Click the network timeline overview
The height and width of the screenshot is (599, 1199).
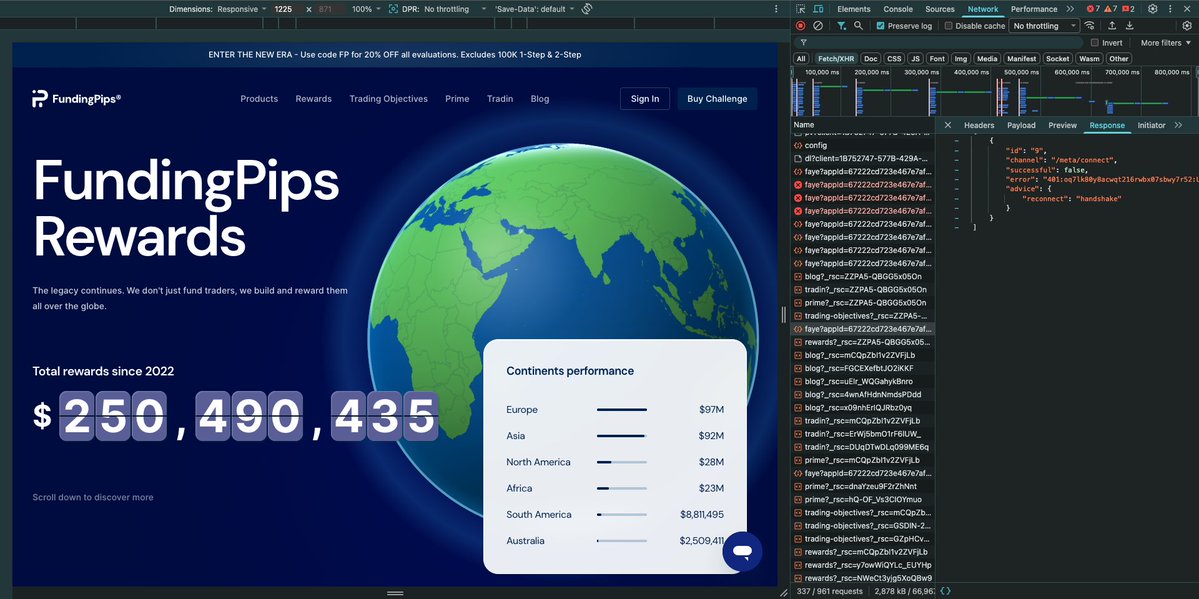[994, 90]
